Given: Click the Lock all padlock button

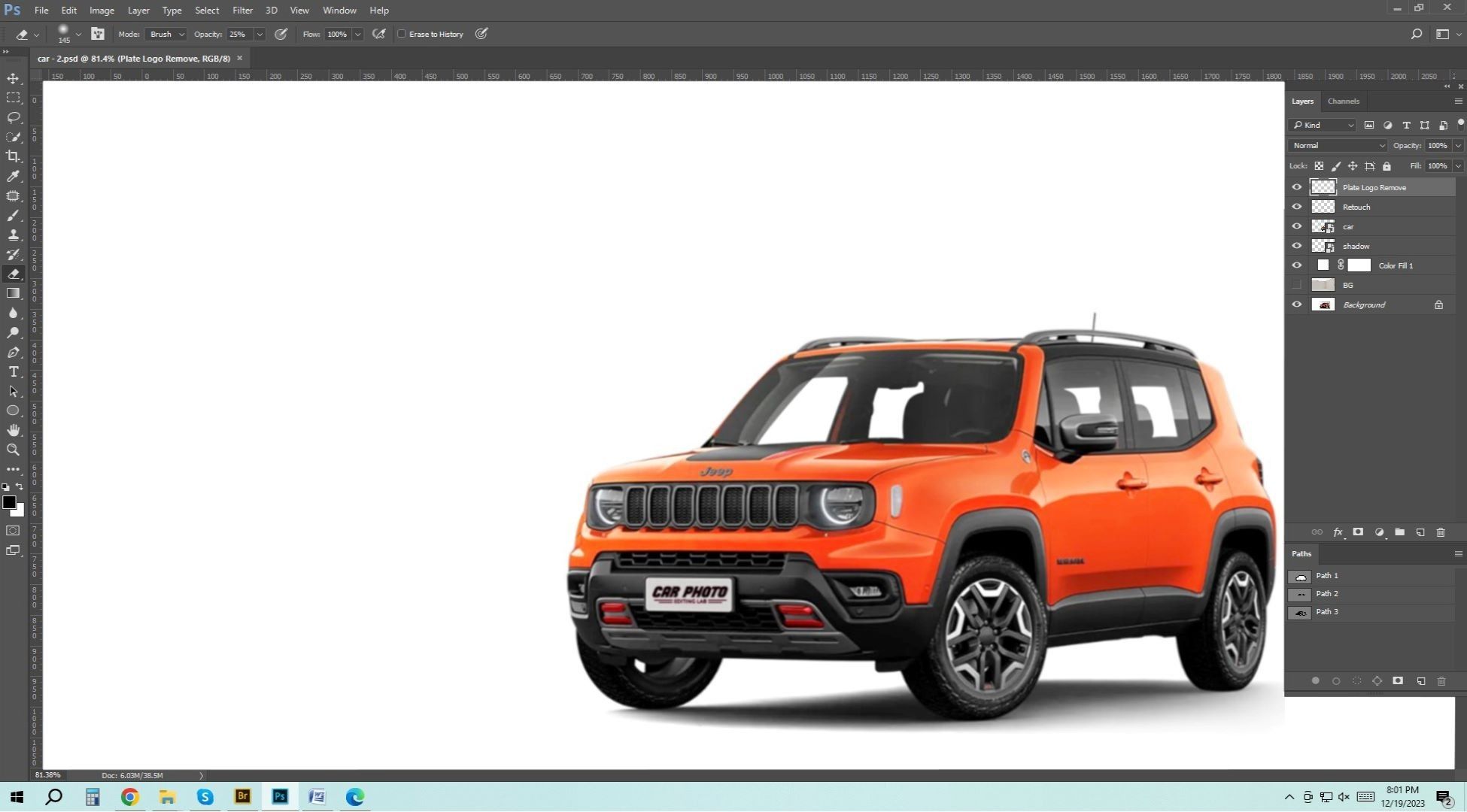Looking at the screenshot, I should (x=1387, y=165).
